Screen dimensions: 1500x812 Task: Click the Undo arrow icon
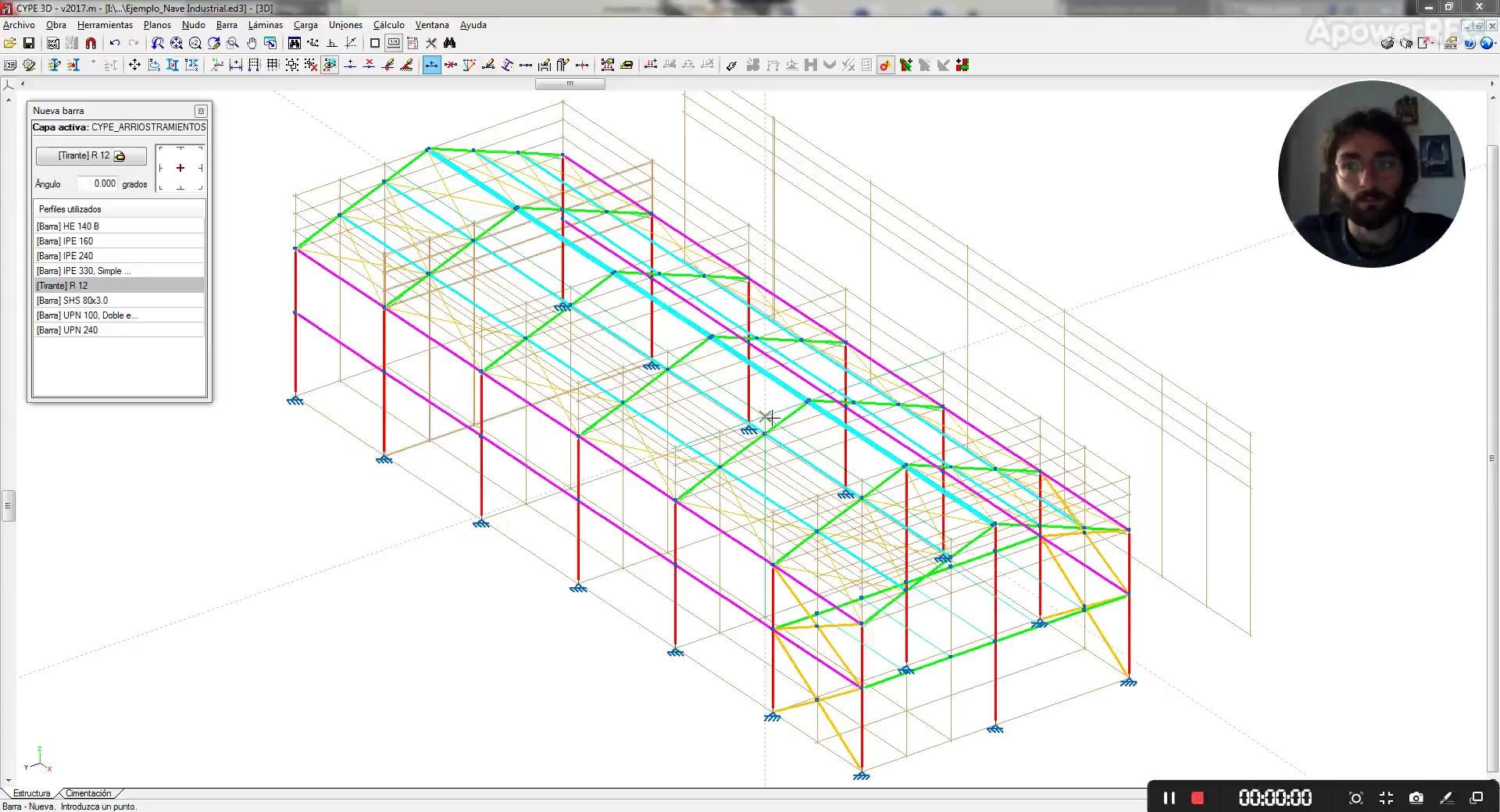115,44
